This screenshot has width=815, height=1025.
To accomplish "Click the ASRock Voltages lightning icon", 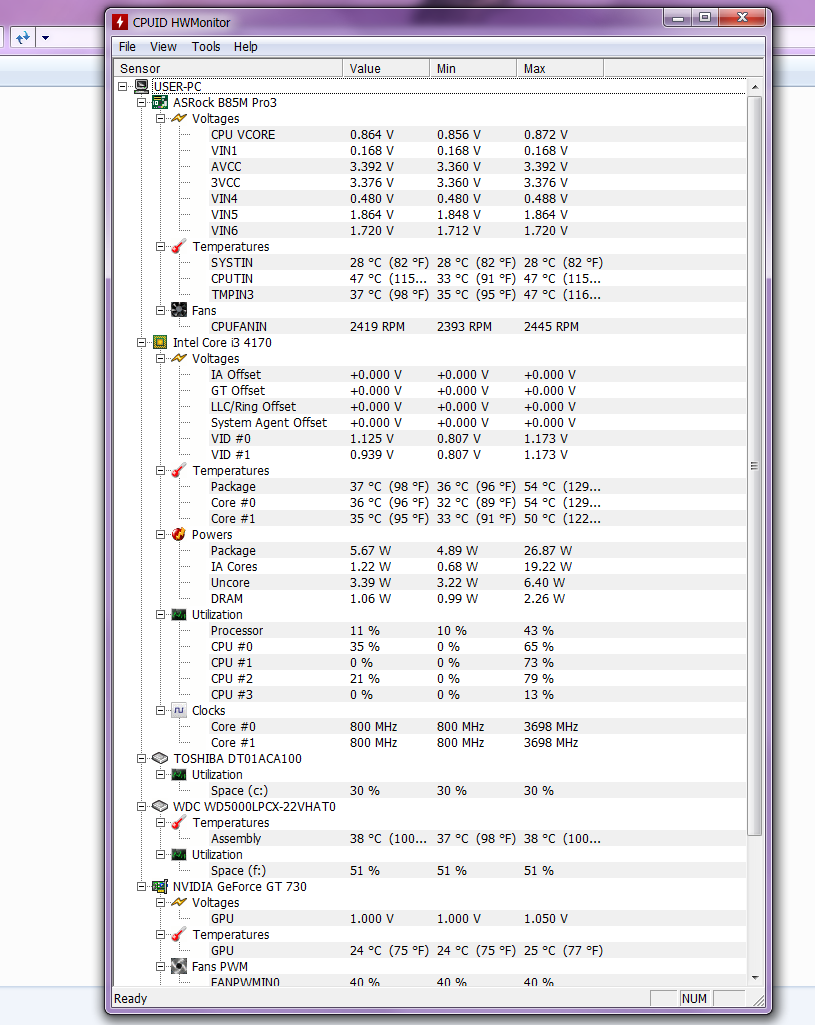I will tap(179, 118).
